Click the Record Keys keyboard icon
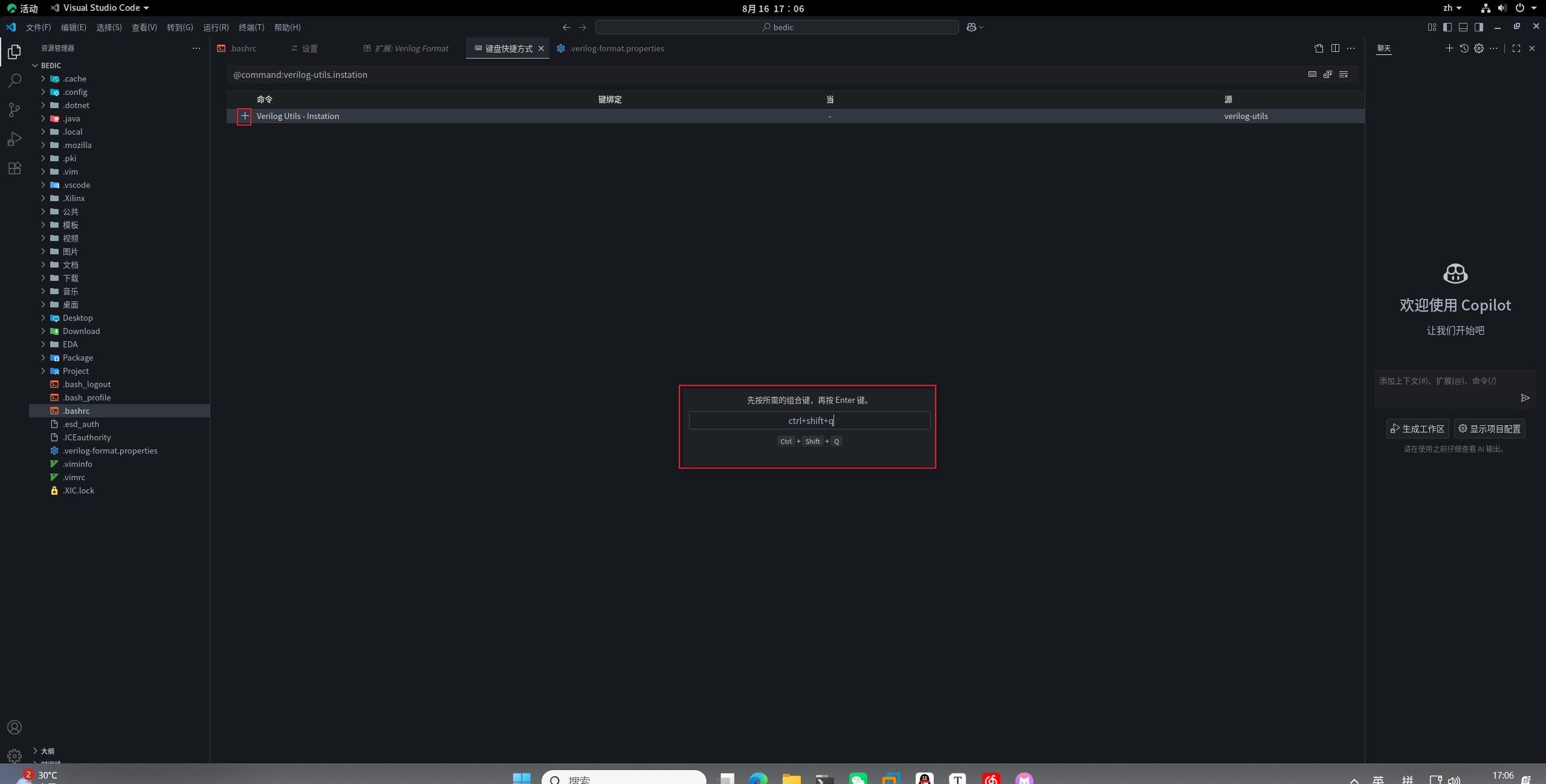1546x784 pixels. (1312, 74)
